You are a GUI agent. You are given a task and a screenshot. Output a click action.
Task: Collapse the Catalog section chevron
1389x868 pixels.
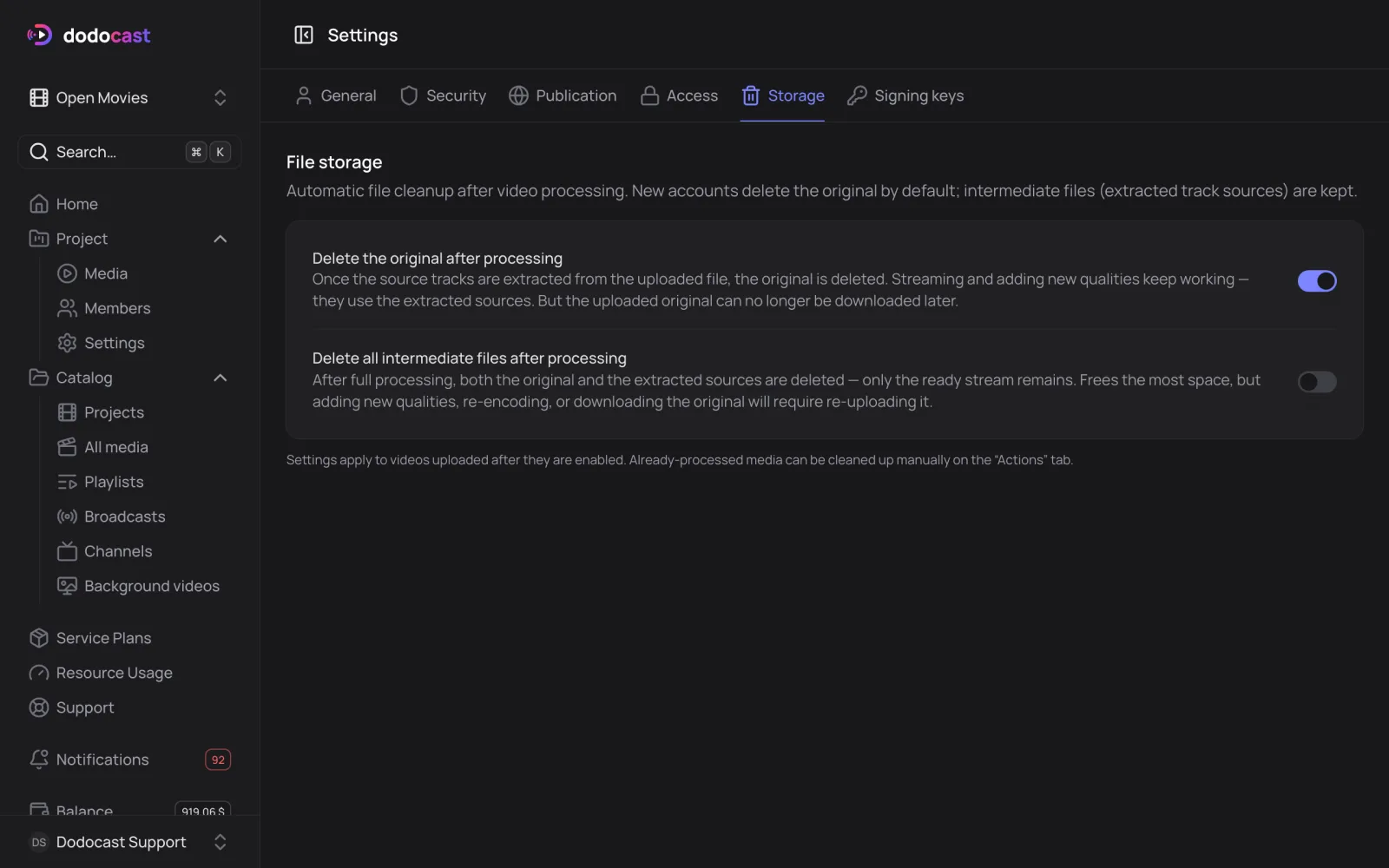coord(221,378)
